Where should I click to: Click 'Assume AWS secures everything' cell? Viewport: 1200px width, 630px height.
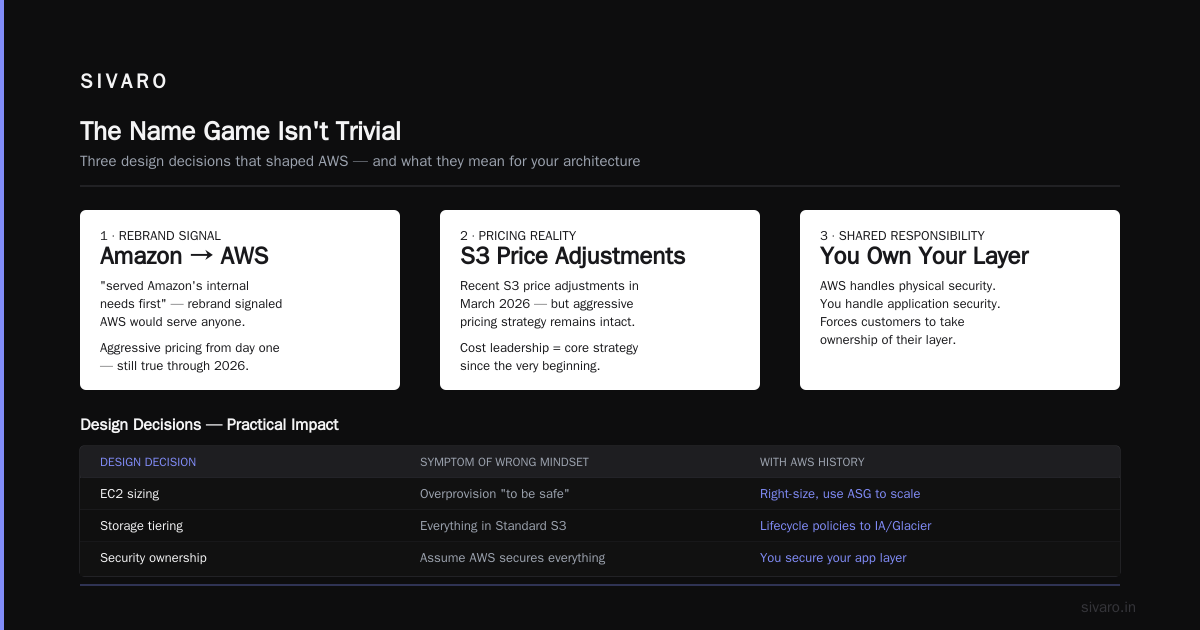[512, 558]
